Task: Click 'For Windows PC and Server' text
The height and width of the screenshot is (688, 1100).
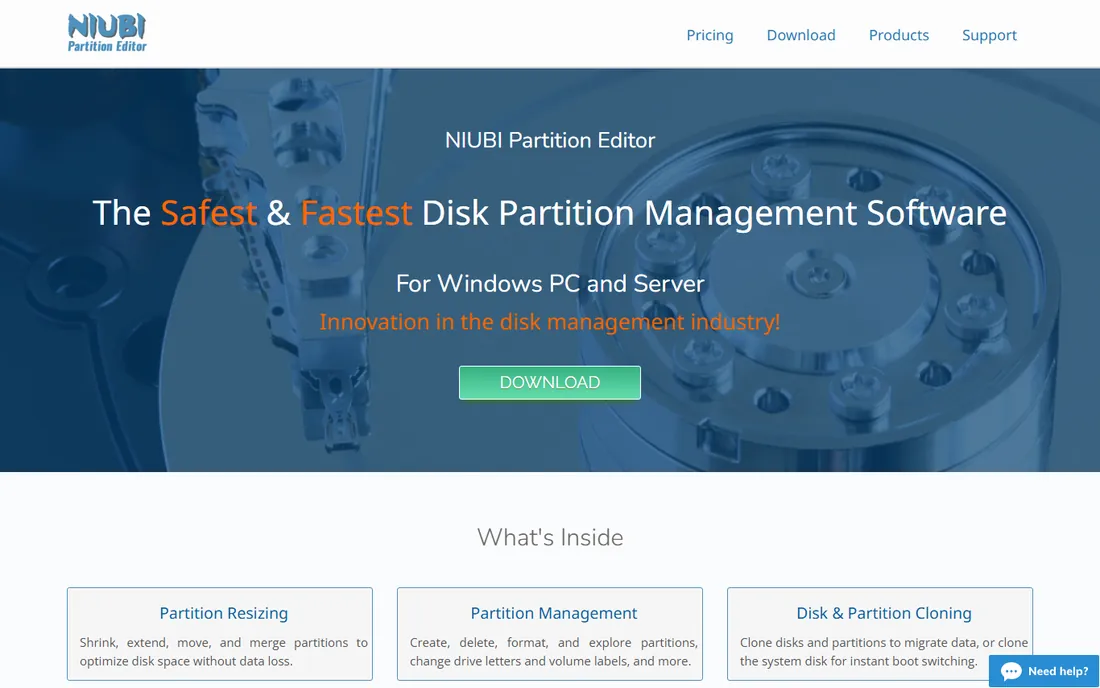Action: coord(549,283)
